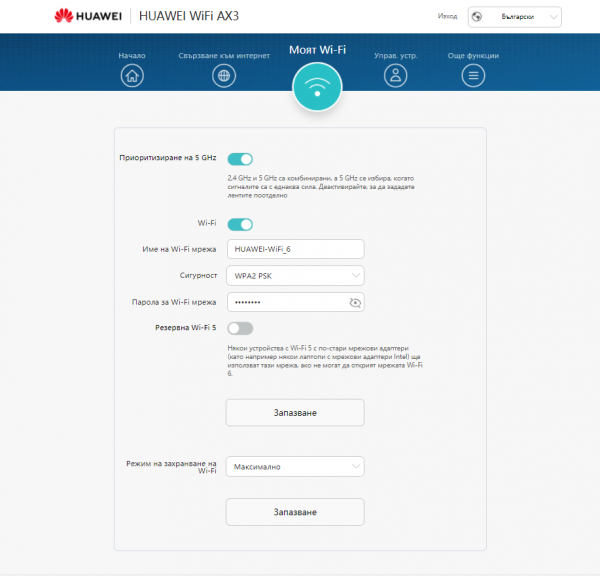Image resolution: width=600 pixels, height=576 pixels.
Task: Open the internet connection globe icon
Action: 224,76
